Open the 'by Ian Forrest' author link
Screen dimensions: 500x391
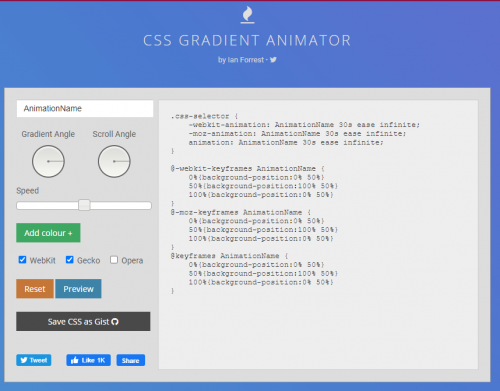coord(241,60)
